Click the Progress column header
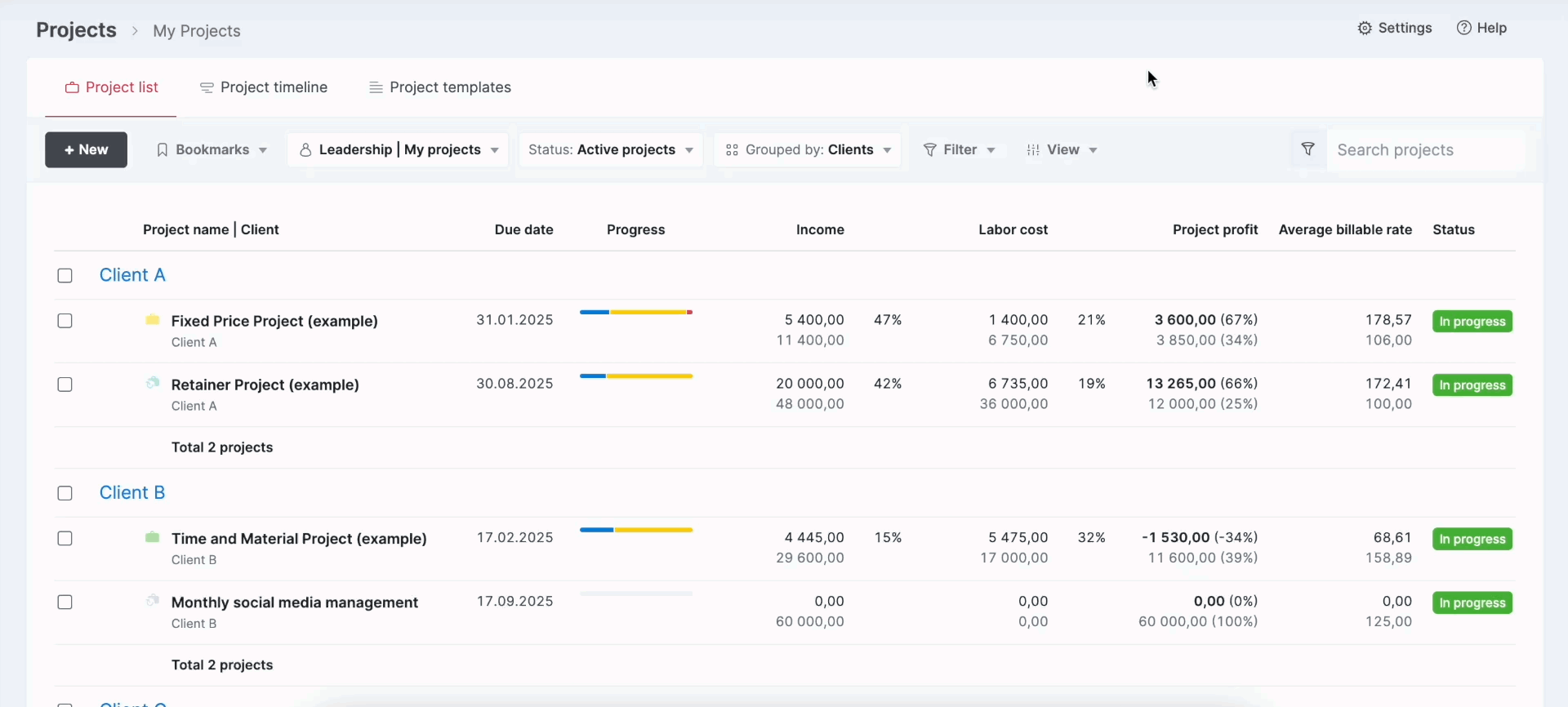Screen dimensions: 1568x707 [x=636, y=230]
